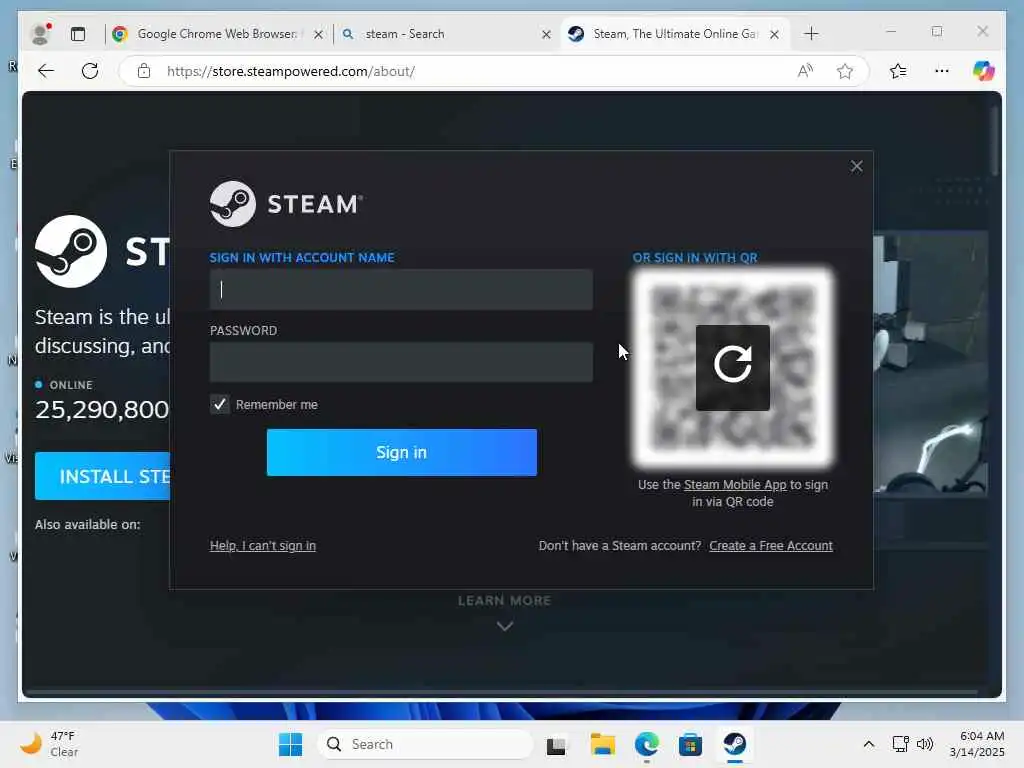Open Help, I can't sign in link
This screenshot has height=768, width=1024.
[x=263, y=545]
